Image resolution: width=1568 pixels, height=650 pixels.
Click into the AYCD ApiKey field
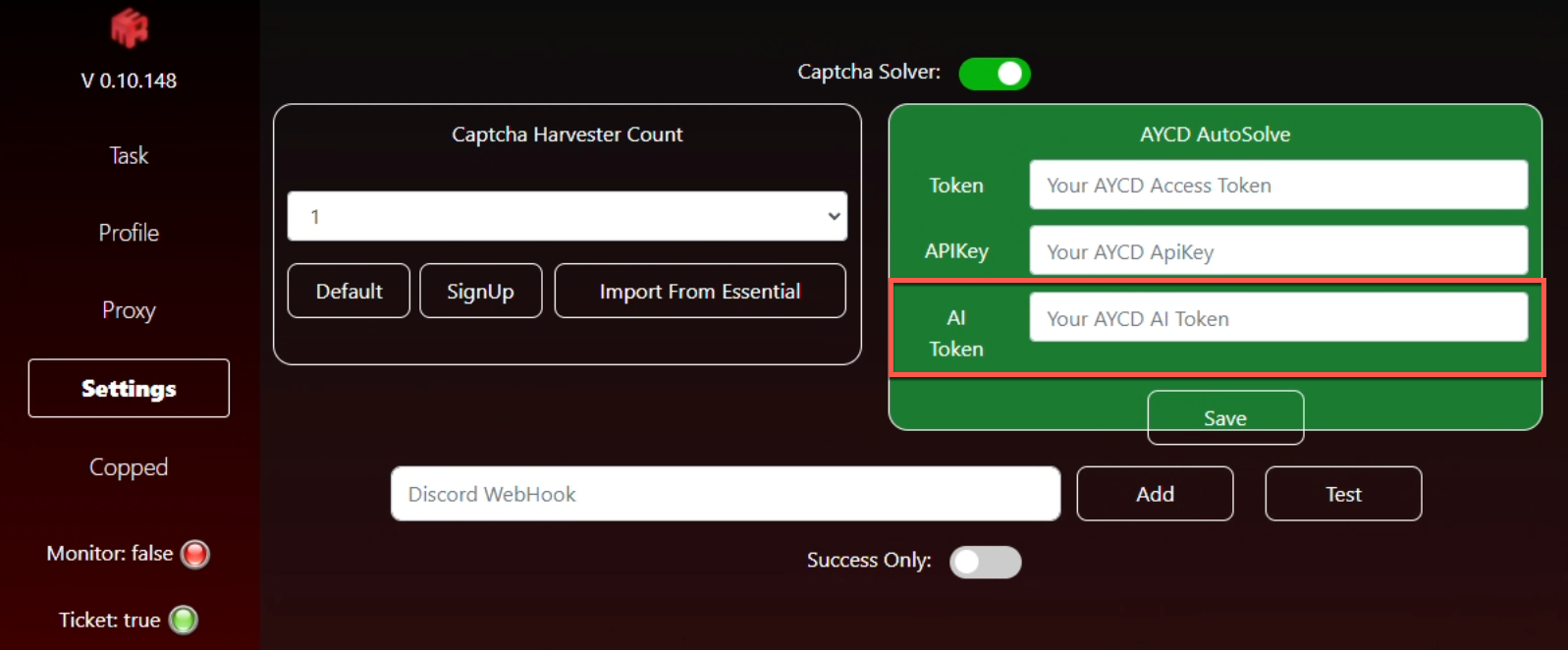1277,251
